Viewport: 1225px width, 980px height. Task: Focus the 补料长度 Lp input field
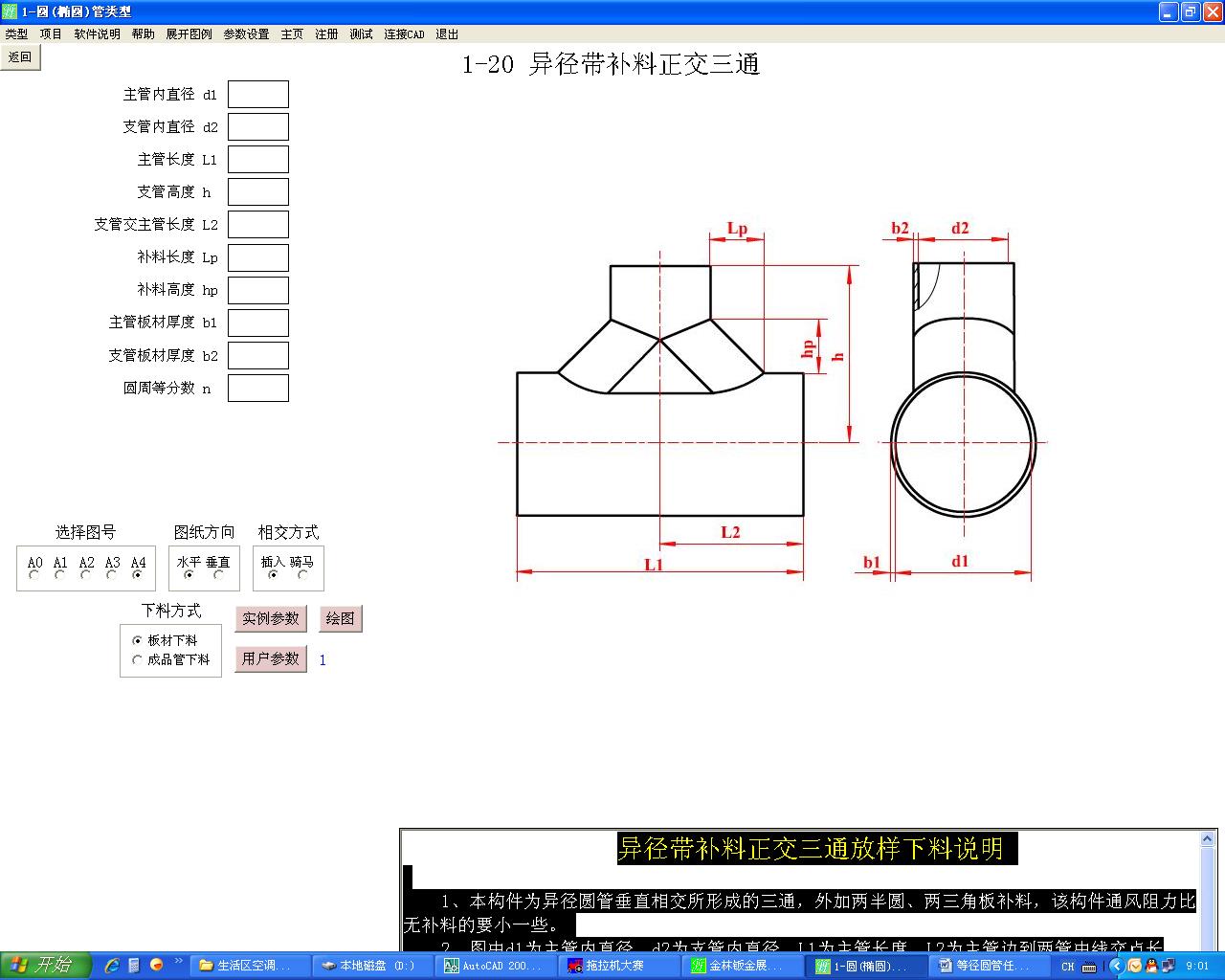[x=258, y=257]
